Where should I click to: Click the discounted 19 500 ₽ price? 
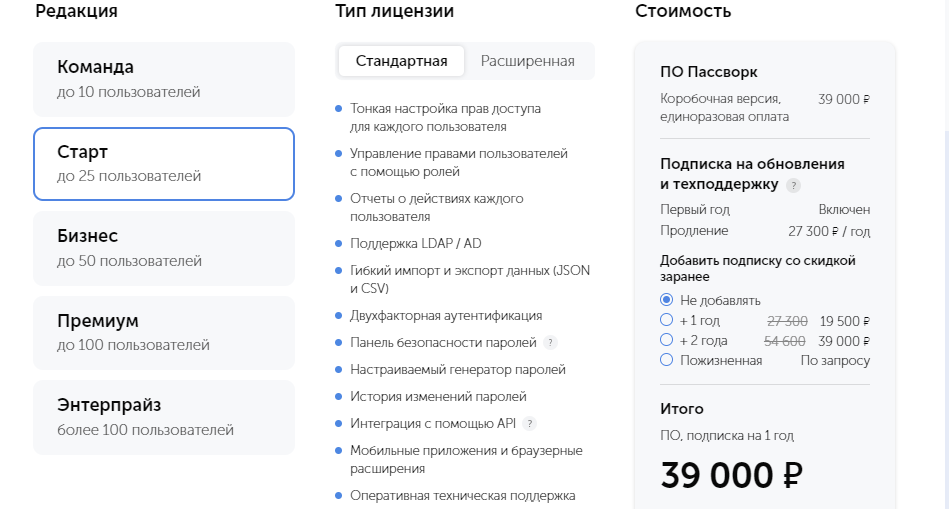point(845,321)
